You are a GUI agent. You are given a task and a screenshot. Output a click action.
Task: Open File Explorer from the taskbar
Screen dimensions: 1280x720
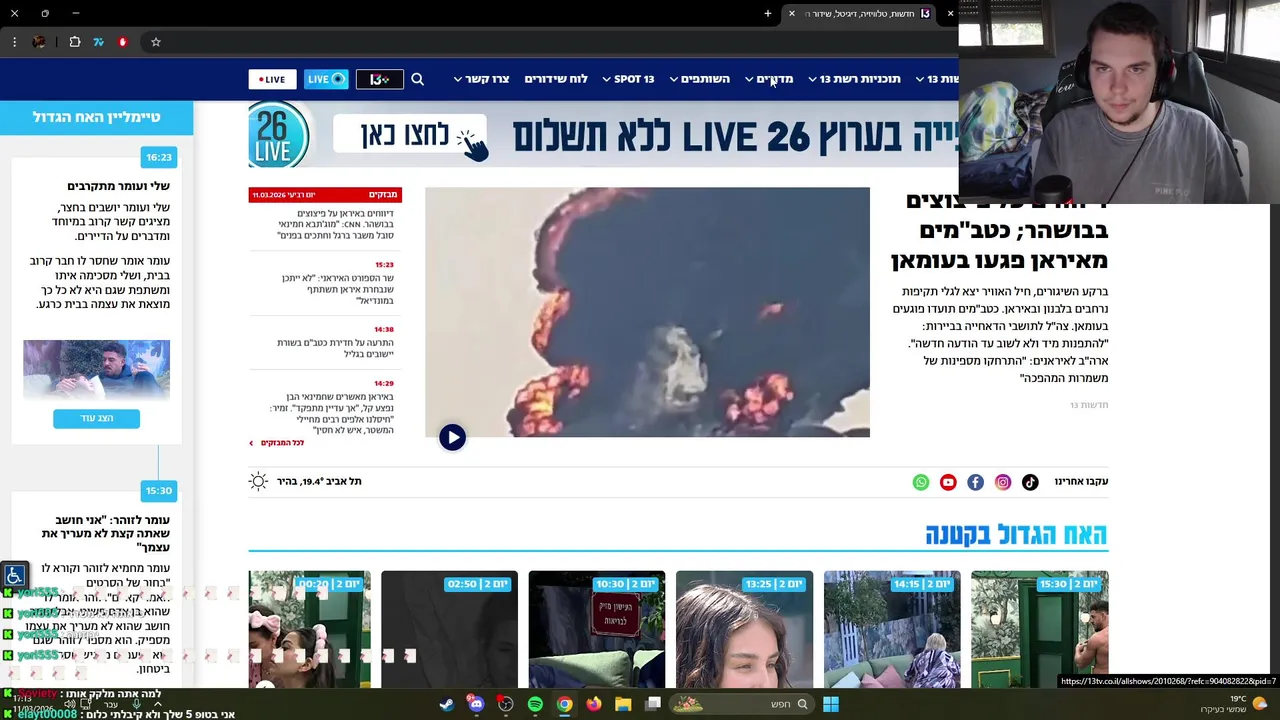[623, 704]
